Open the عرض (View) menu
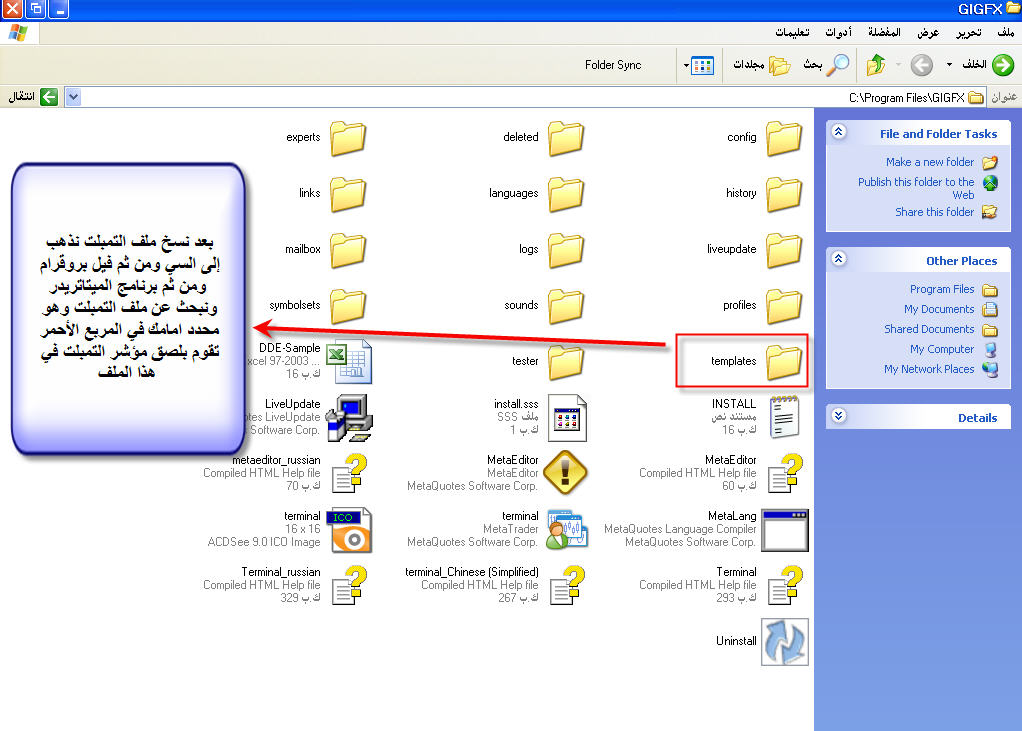This screenshot has height=731, width=1022. click(928, 32)
